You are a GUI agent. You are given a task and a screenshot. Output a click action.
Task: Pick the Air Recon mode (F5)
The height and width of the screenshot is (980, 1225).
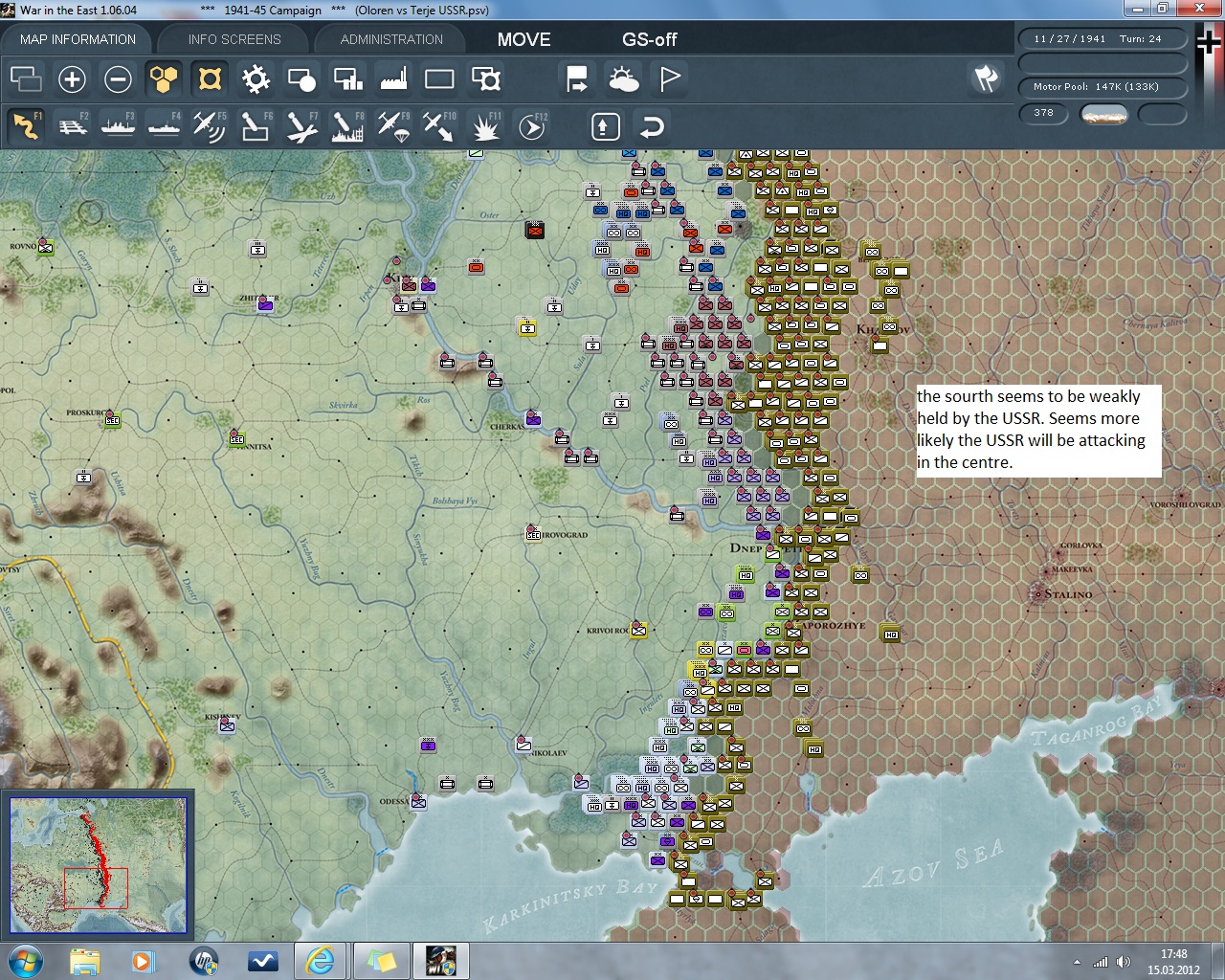click(x=209, y=126)
